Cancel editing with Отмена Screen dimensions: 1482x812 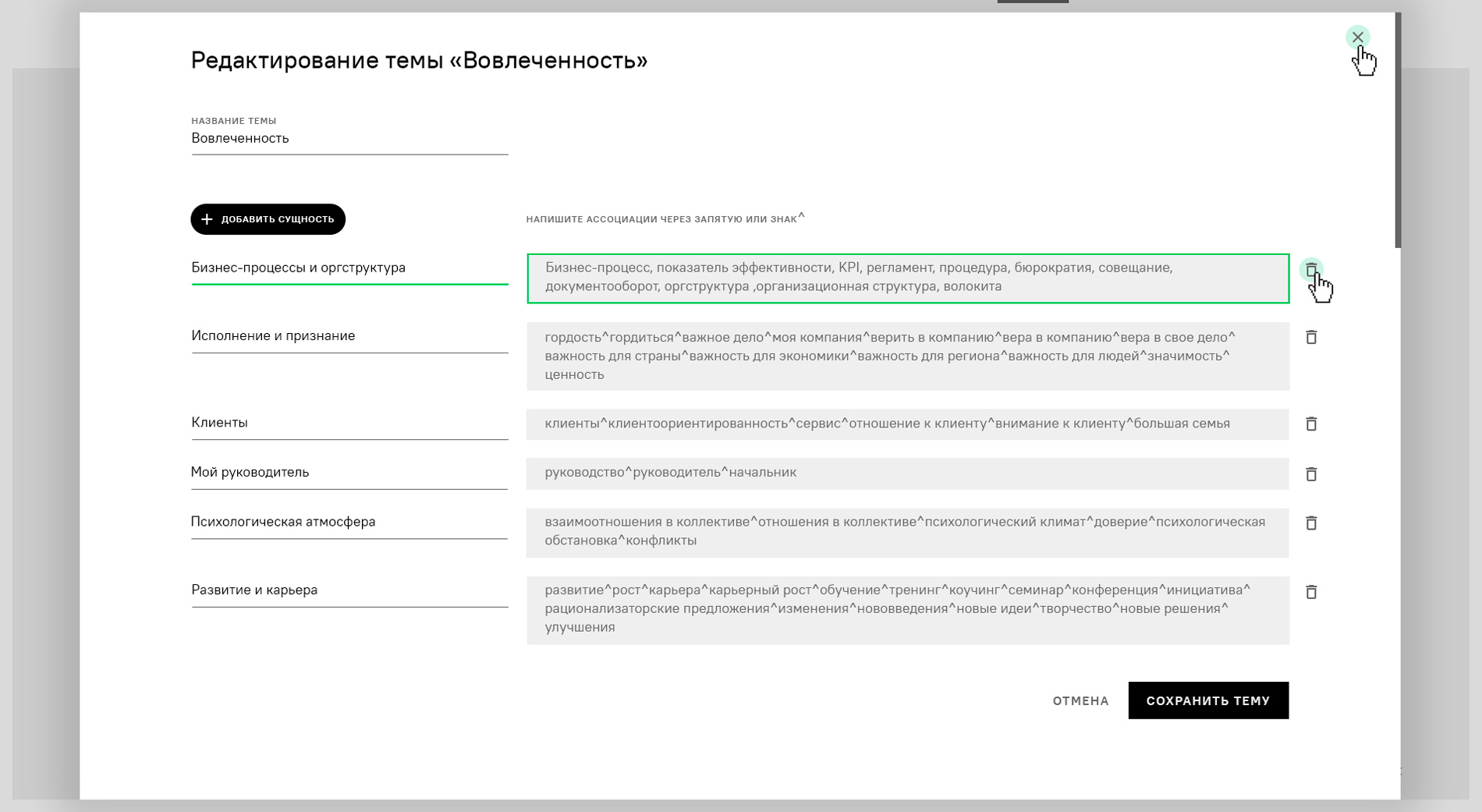click(1080, 700)
